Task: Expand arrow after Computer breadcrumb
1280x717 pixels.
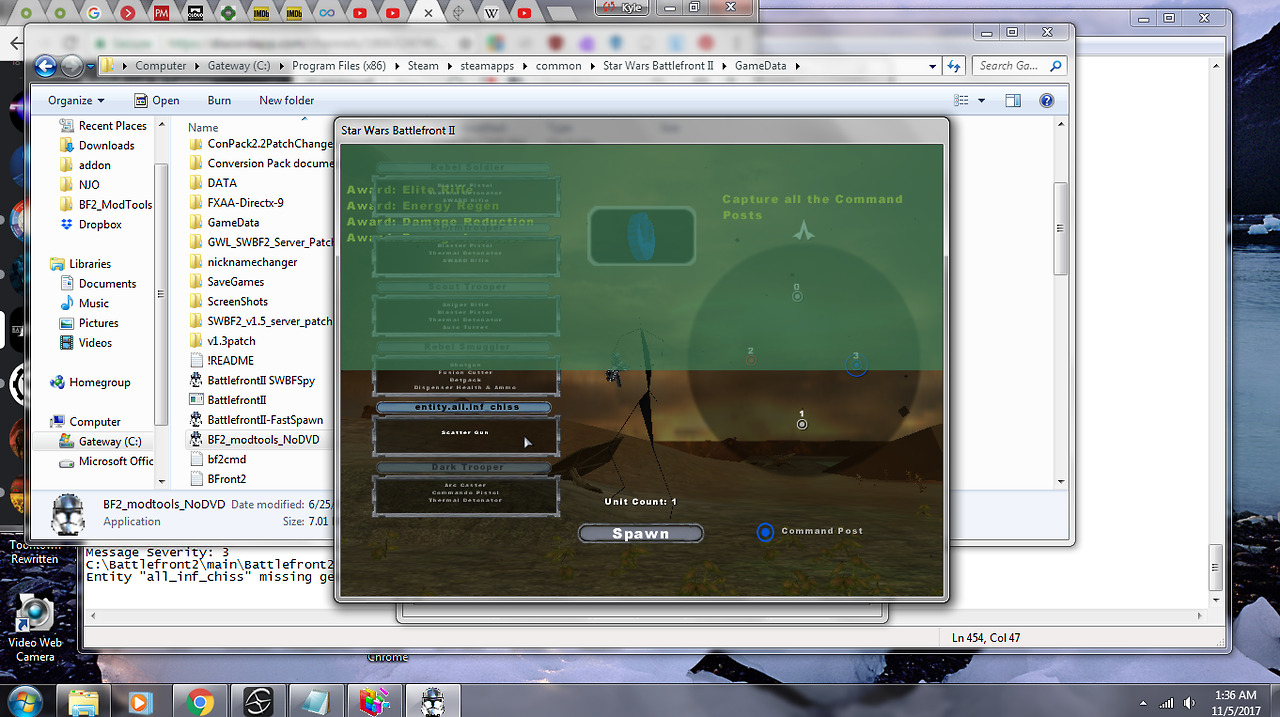Action: [195, 66]
